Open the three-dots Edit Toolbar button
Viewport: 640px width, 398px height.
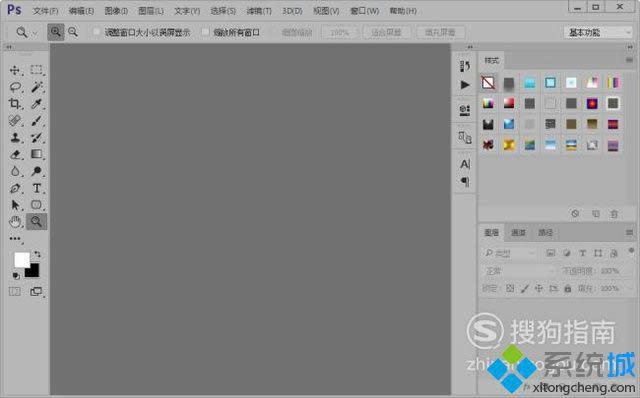tap(15, 239)
